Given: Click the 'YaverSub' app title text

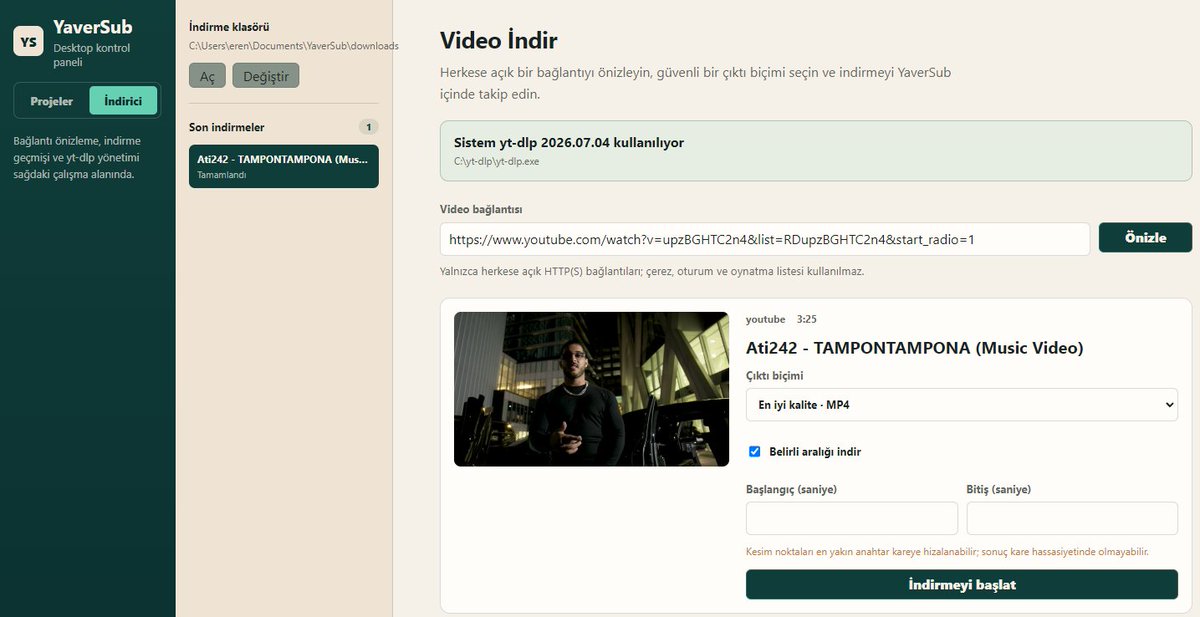Looking at the screenshot, I should coord(93,27).
